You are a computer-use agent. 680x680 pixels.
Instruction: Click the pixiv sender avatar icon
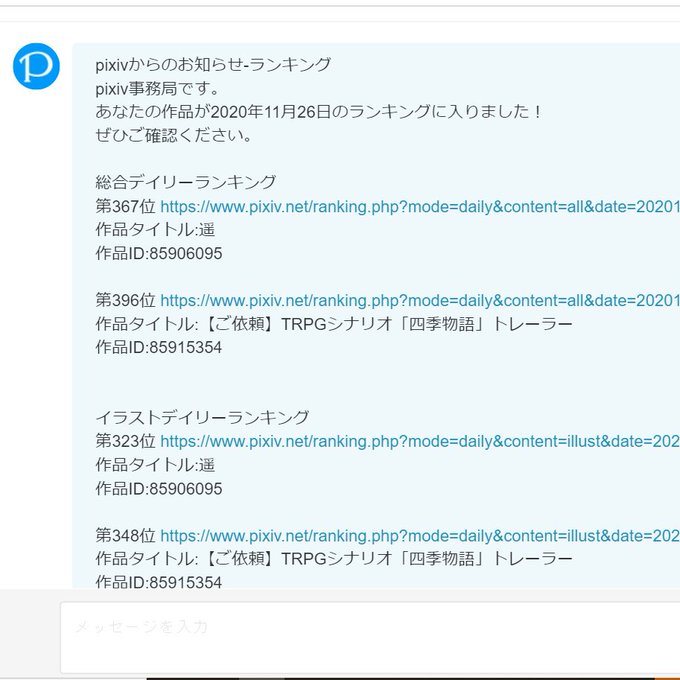36,66
